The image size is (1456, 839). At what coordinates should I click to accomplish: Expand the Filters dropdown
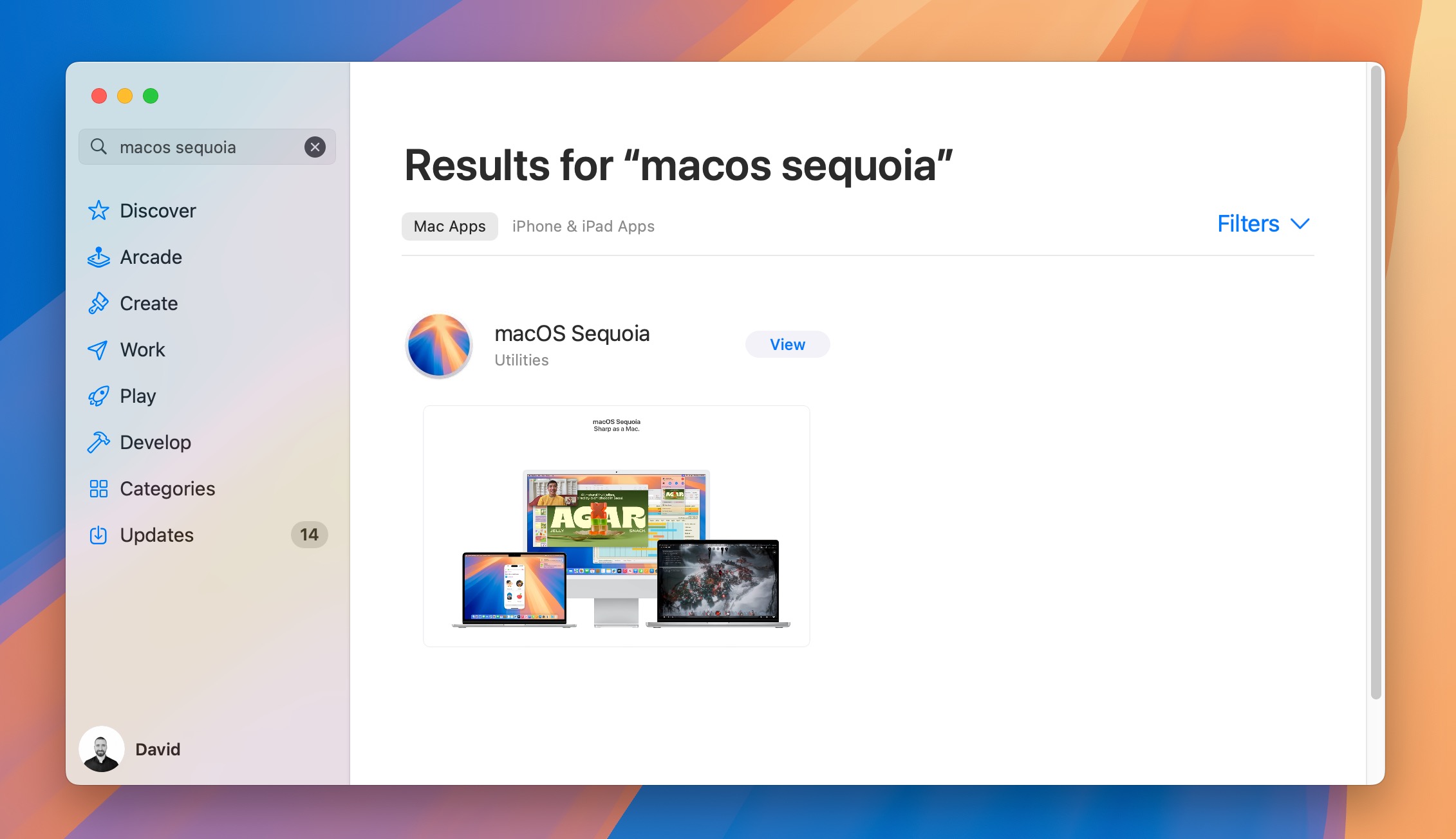1262,223
